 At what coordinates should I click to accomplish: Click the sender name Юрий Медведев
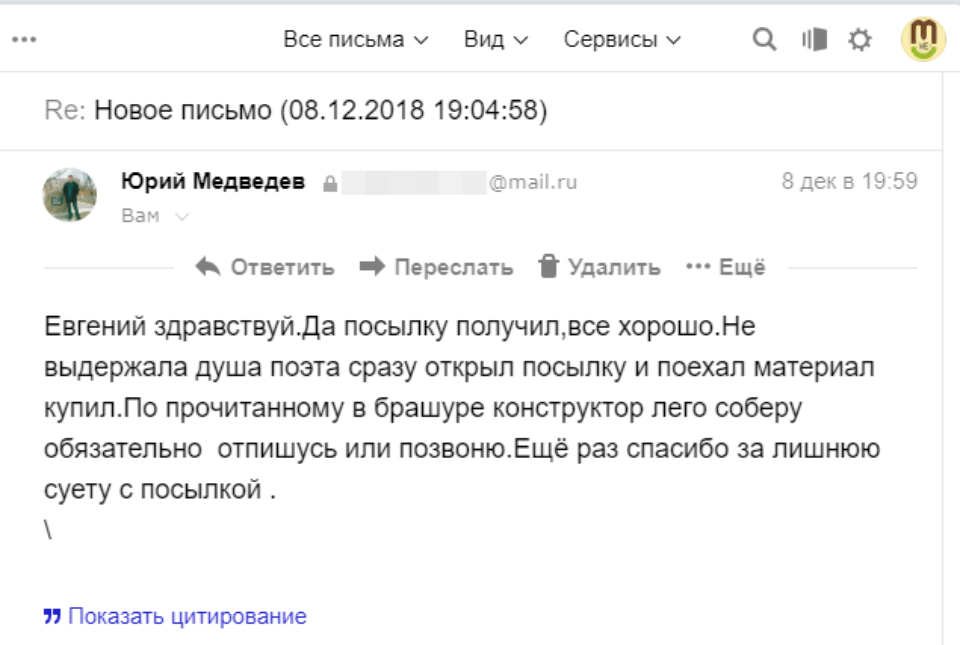pyautogui.click(x=213, y=182)
